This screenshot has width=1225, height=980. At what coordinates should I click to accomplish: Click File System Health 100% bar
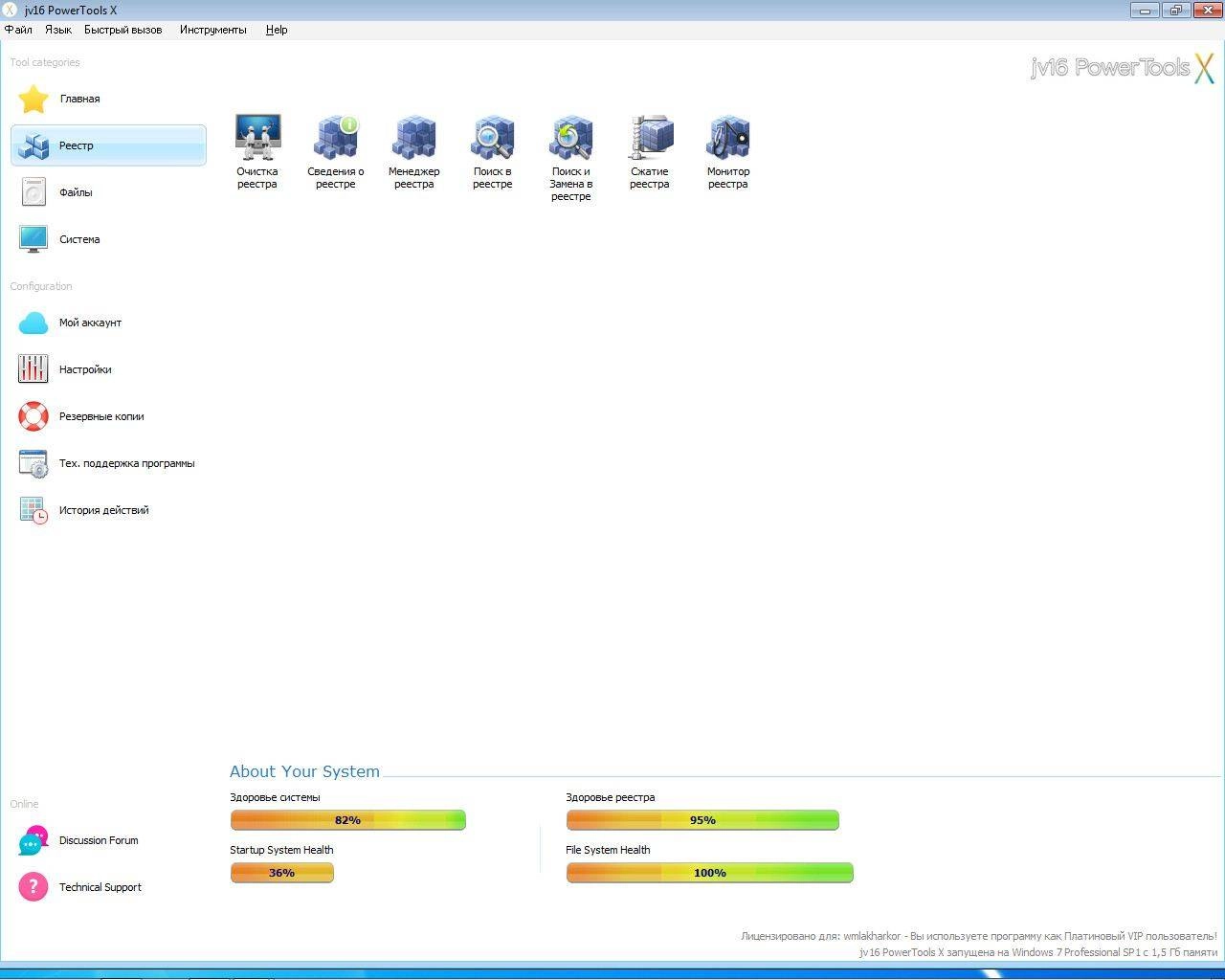[x=709, y=873]
